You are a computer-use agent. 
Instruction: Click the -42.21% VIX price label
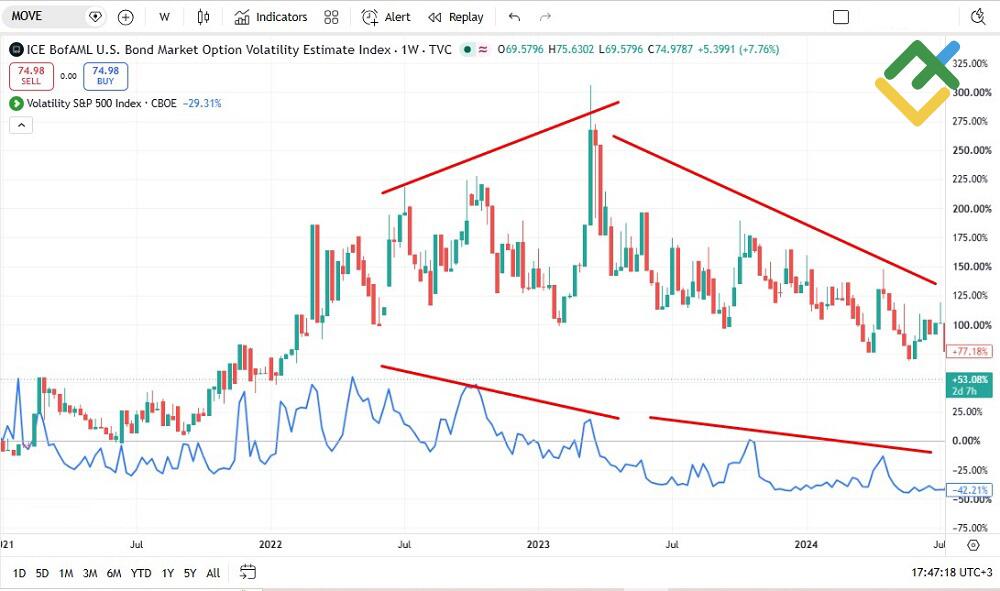(969, 490)
